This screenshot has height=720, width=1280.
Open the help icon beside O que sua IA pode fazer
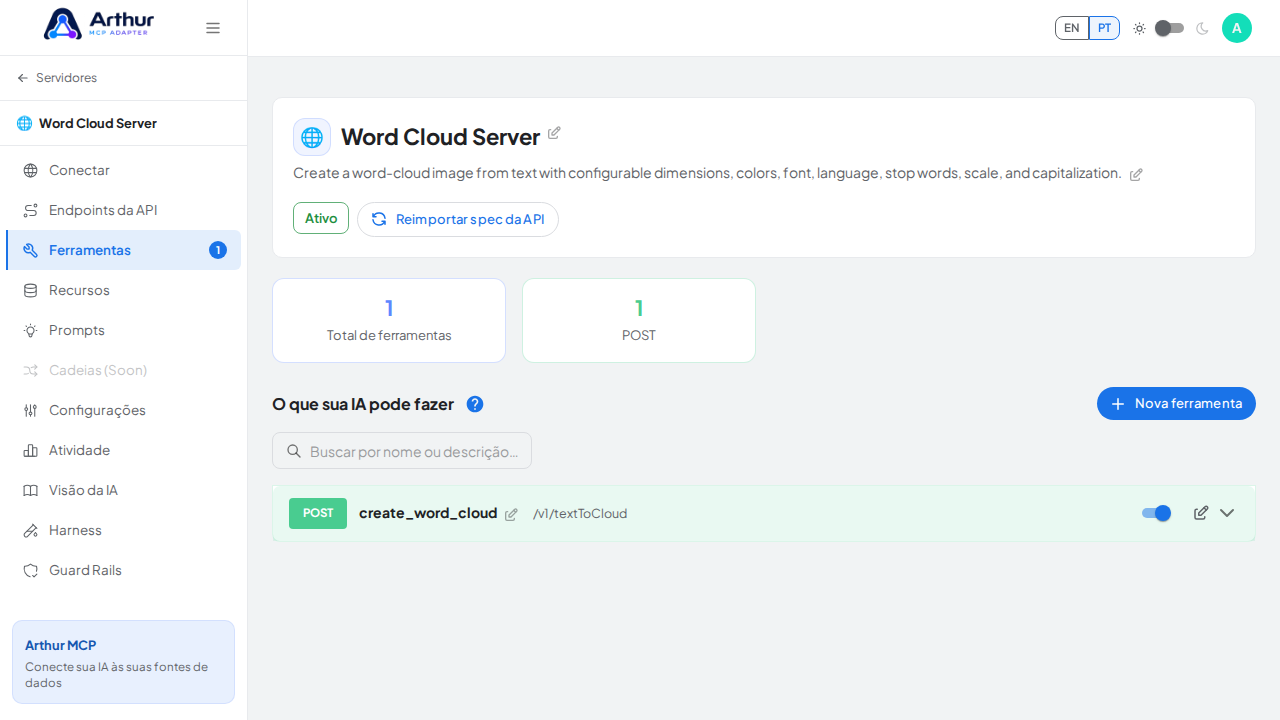(x=475, y=404)
